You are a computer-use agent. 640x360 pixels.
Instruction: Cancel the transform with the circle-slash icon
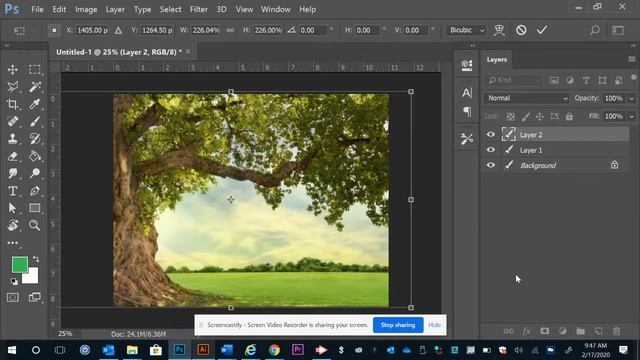(521, 30)
